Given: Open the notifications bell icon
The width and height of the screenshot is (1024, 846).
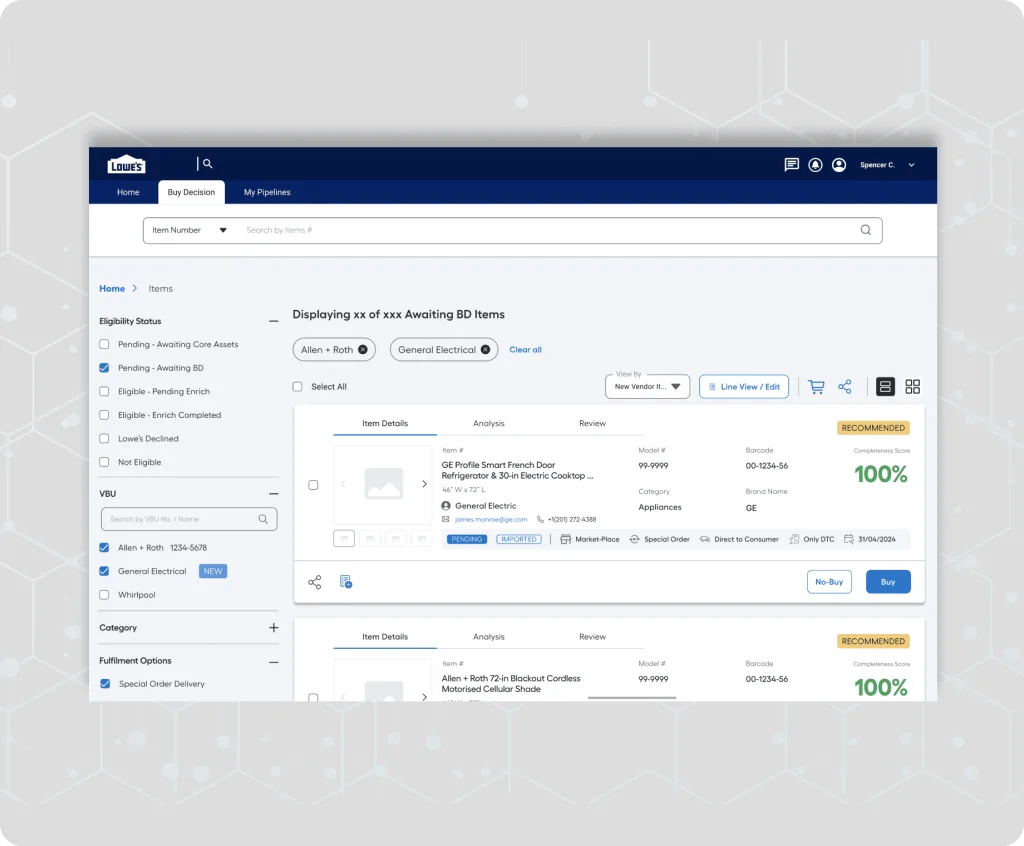Looking at the screenshot, I should coord(815,165).
